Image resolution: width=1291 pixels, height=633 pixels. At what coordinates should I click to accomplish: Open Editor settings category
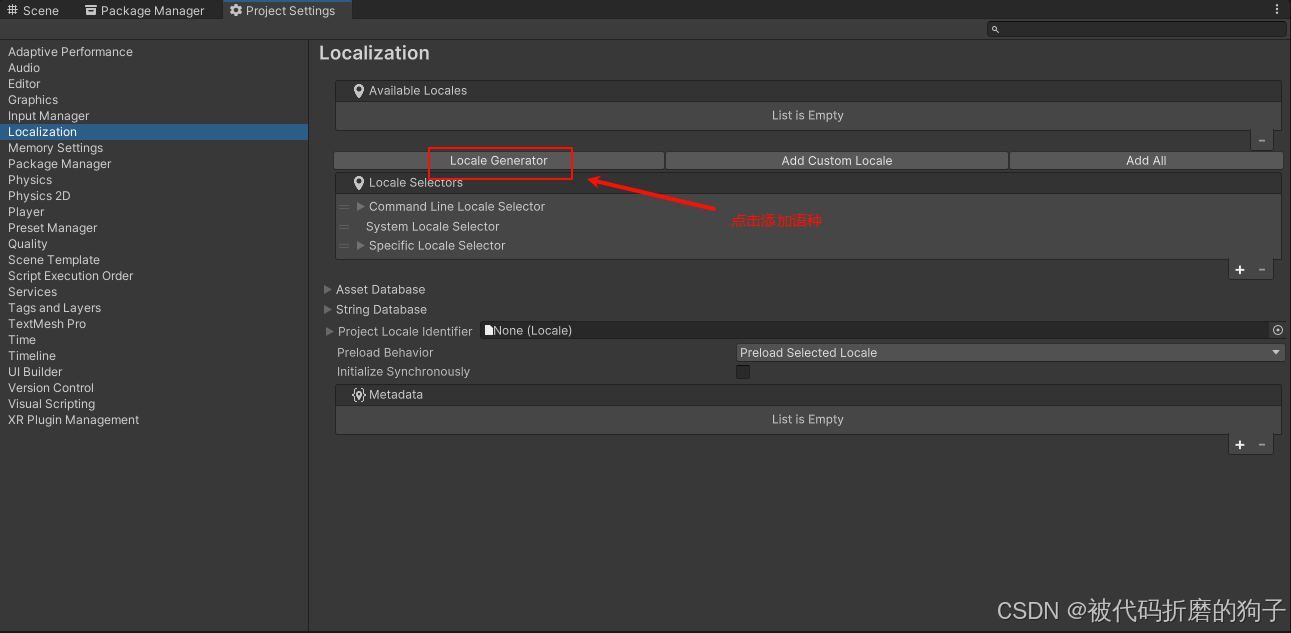(x=24, y=84)
